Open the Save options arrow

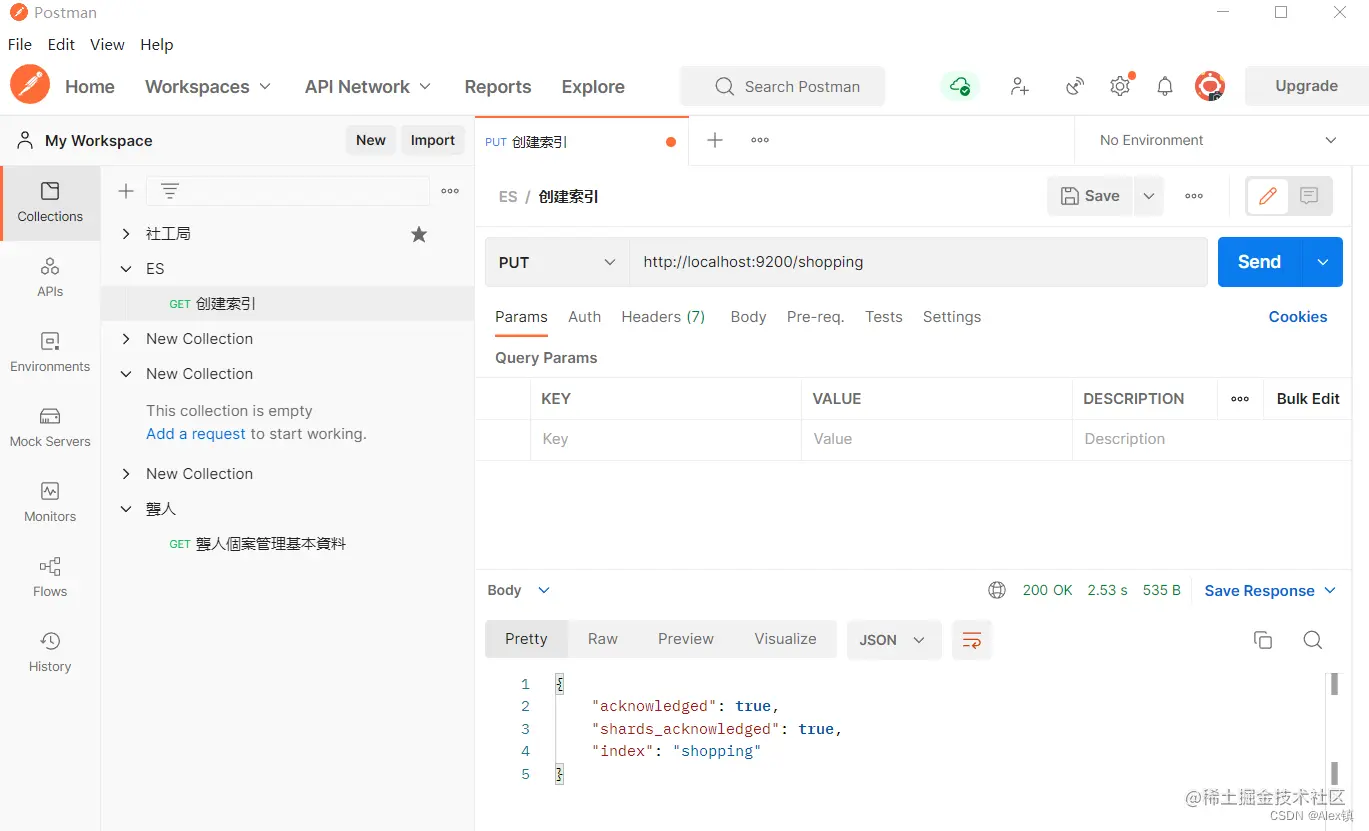click(1149, 196)
